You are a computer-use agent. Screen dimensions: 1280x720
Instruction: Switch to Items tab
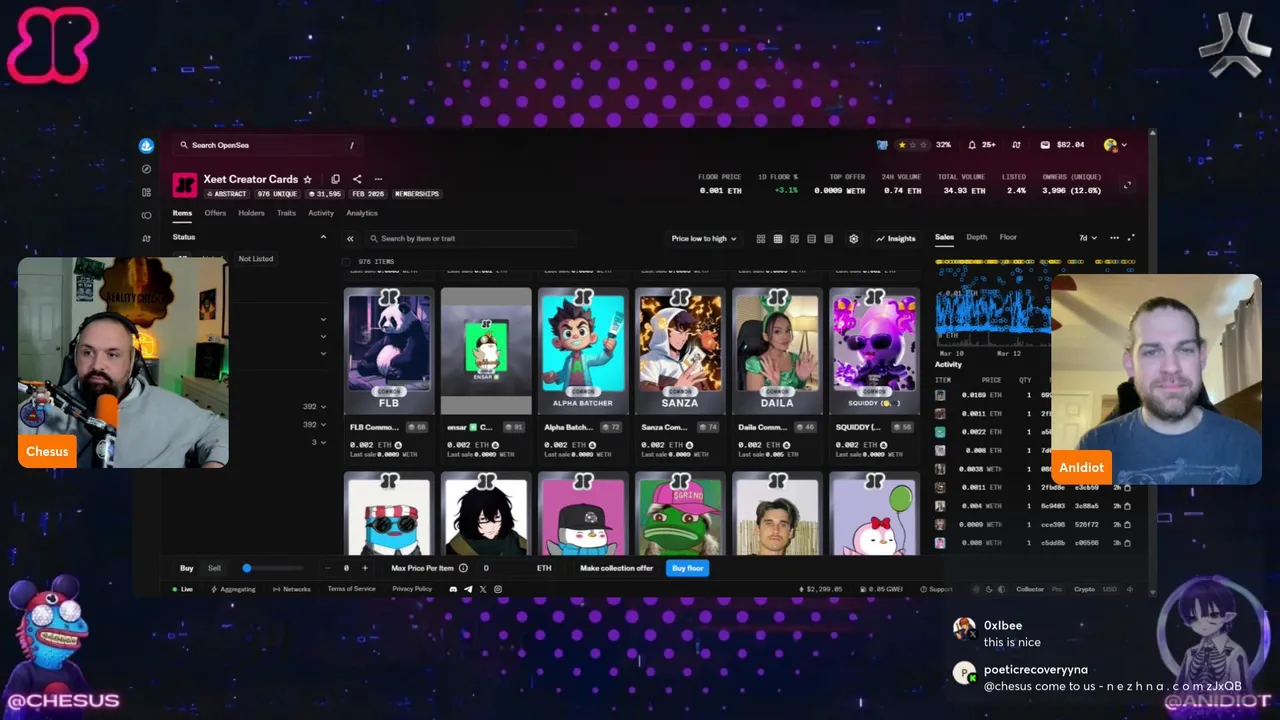[x=182, y=213]
